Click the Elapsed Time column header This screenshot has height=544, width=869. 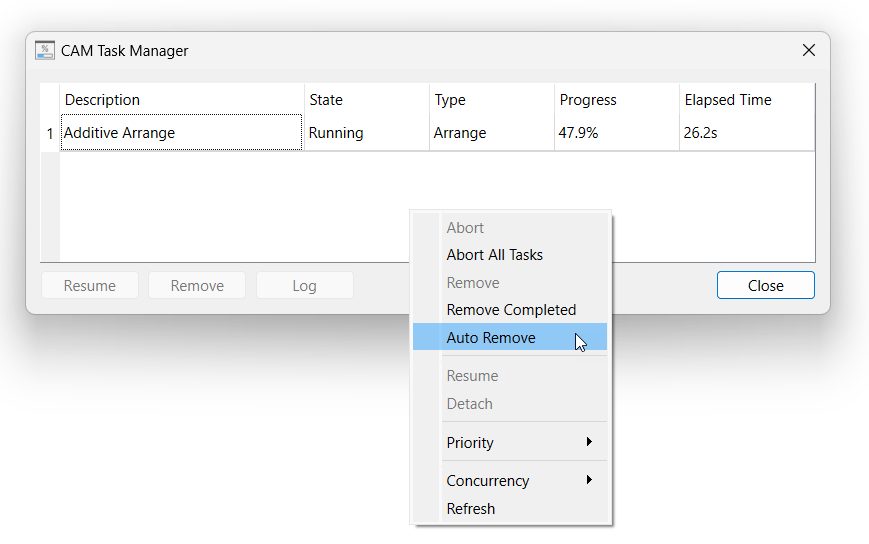click(746, 100)
